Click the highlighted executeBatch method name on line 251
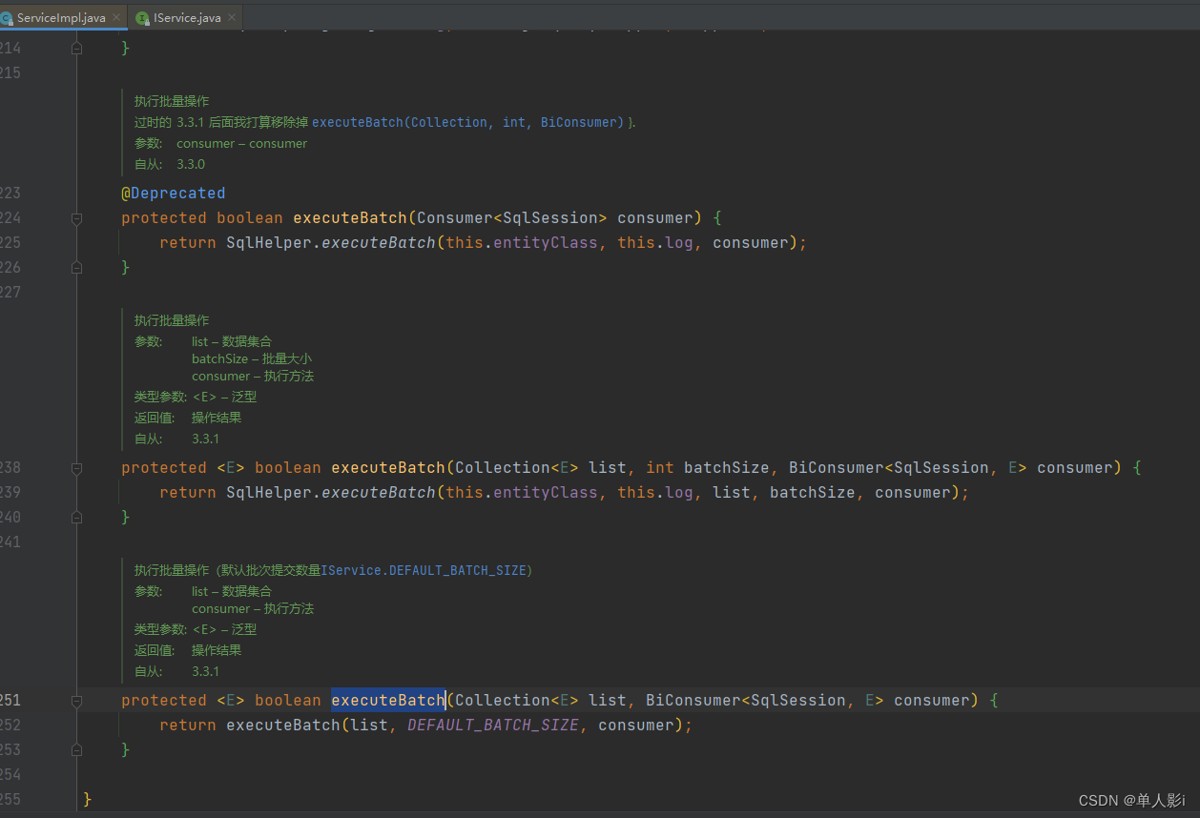 [388, 700]
